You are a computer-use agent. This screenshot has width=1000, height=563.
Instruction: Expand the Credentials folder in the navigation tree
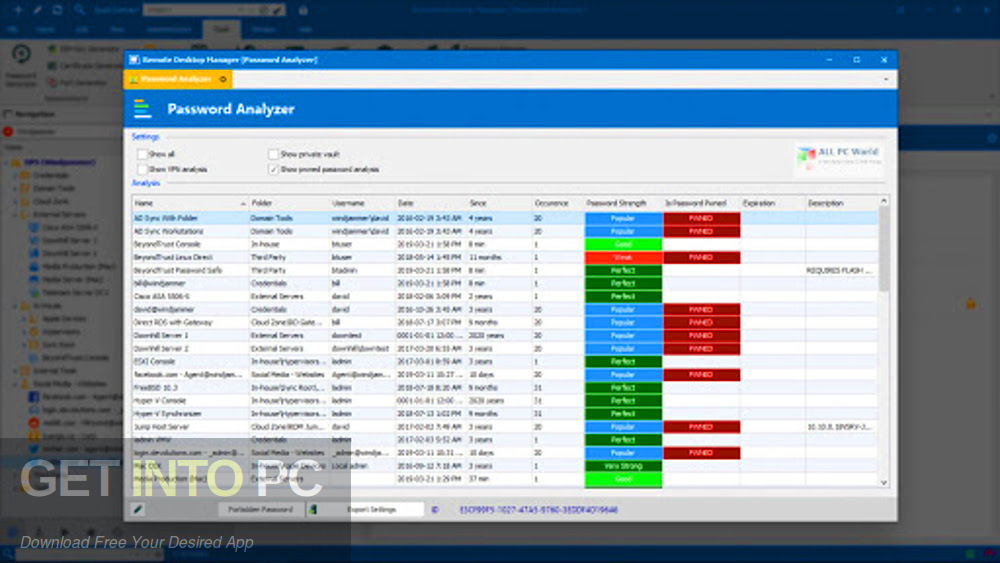[x=15, y=175]
